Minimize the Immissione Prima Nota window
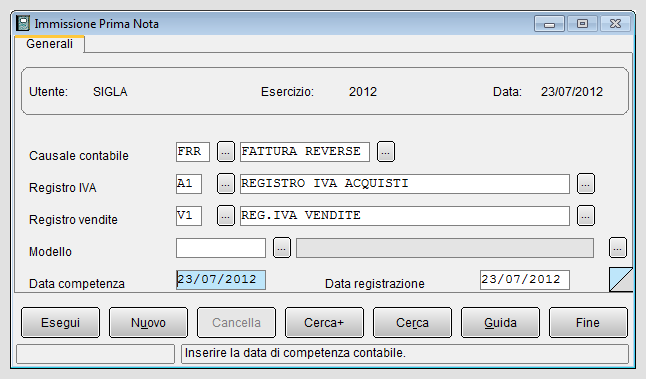Image resolution: width=646 pixels, height=379 pixels. pos(549,24)
